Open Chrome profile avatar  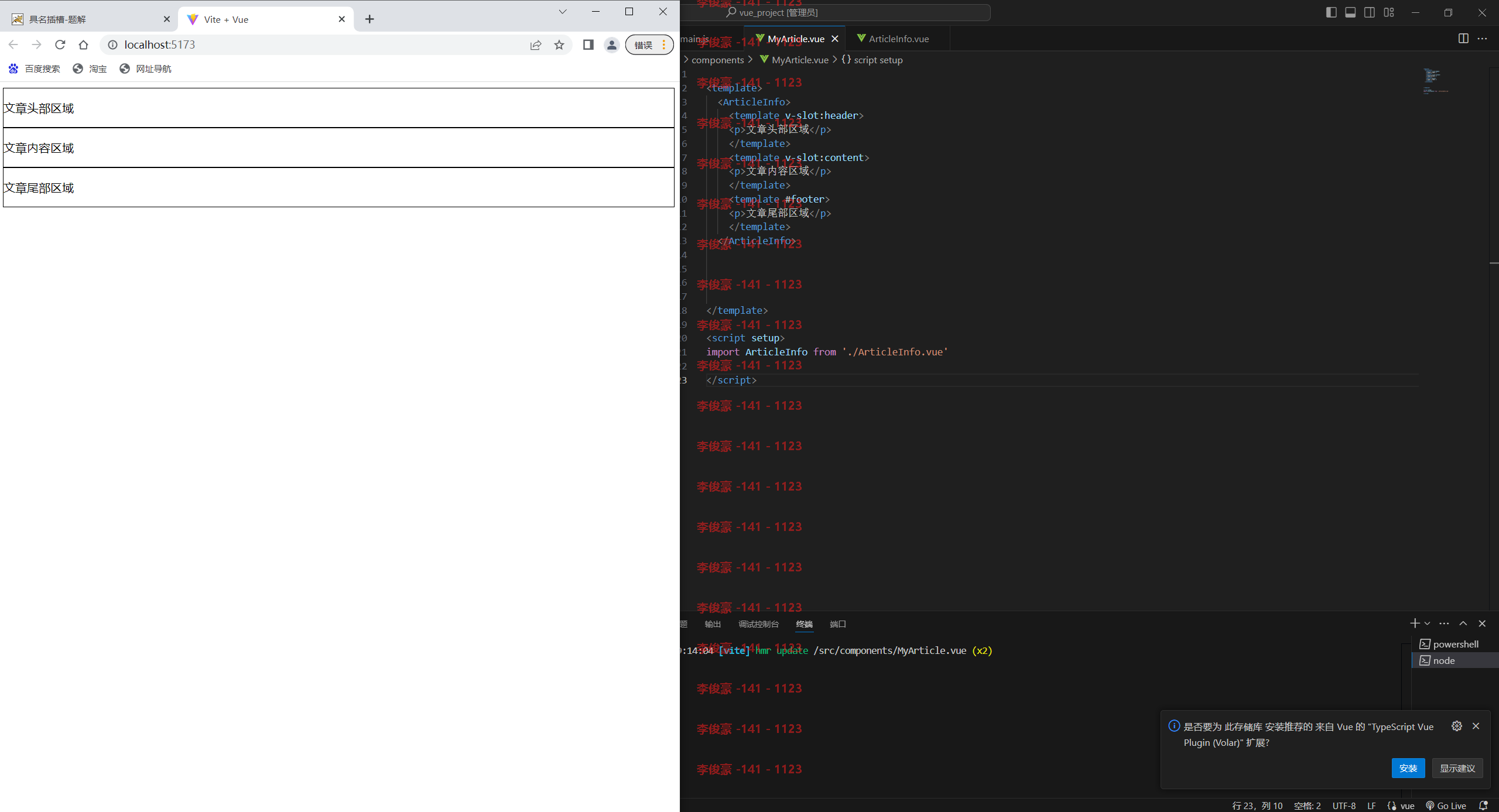click(612, 44)
